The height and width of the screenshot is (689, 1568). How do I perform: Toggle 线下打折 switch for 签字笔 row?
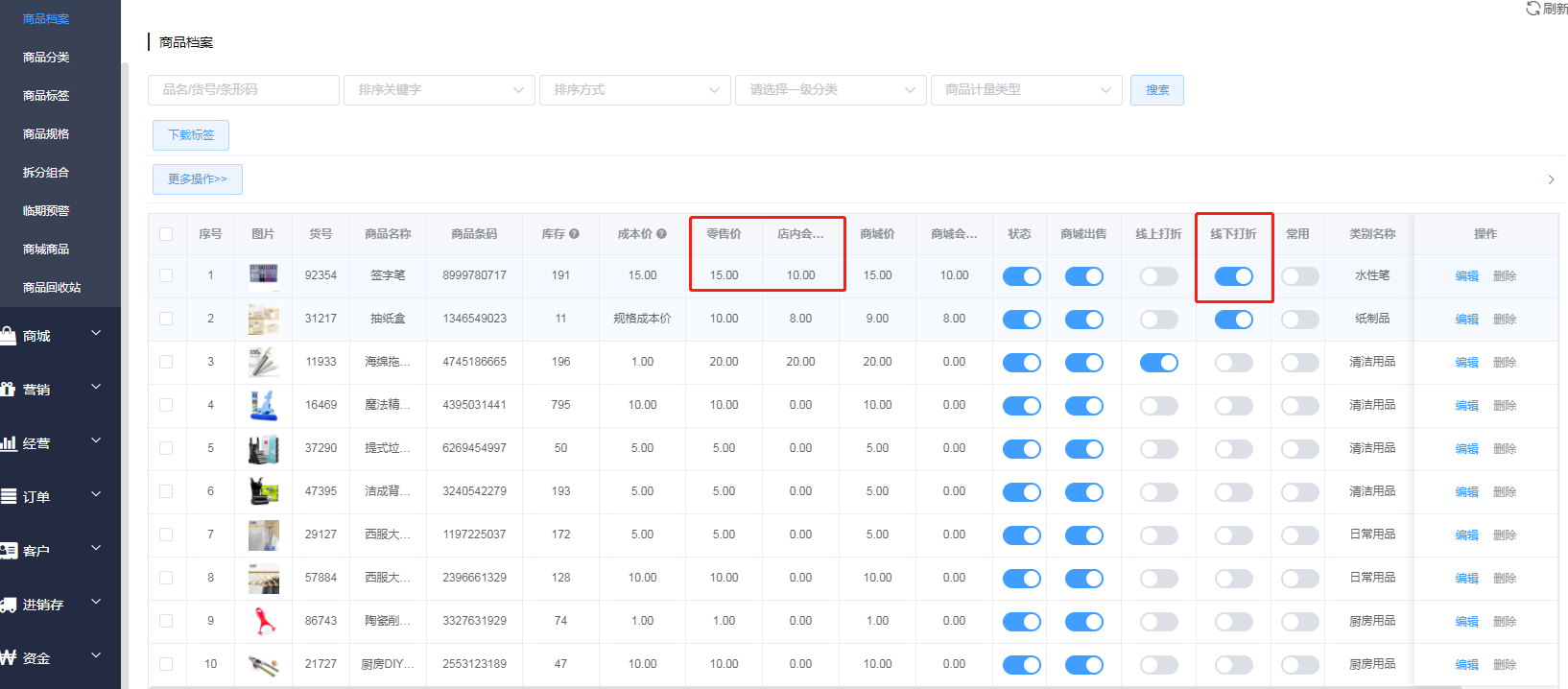coord(1233,276)
